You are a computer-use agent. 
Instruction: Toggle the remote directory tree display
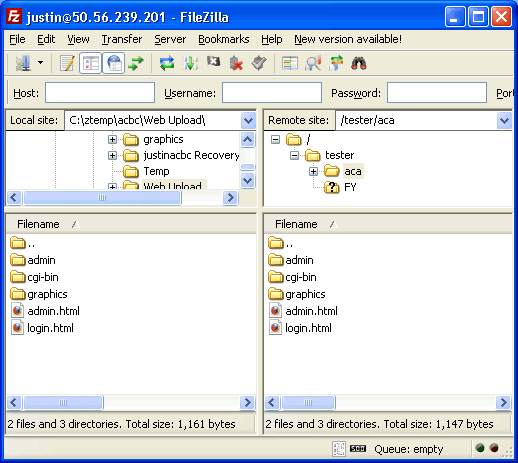click(x=113, y=63)
